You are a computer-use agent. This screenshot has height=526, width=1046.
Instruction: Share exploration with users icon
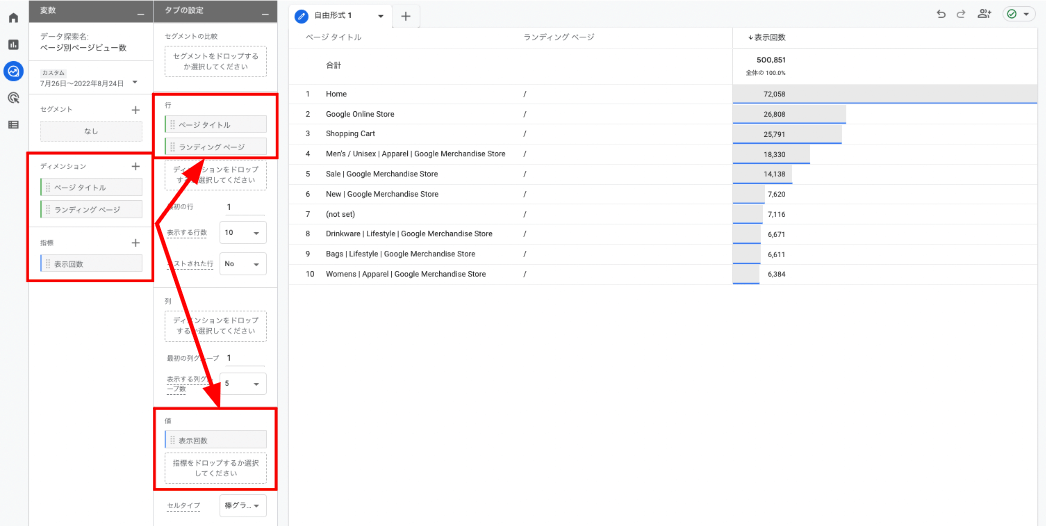[x=983, y=14]
